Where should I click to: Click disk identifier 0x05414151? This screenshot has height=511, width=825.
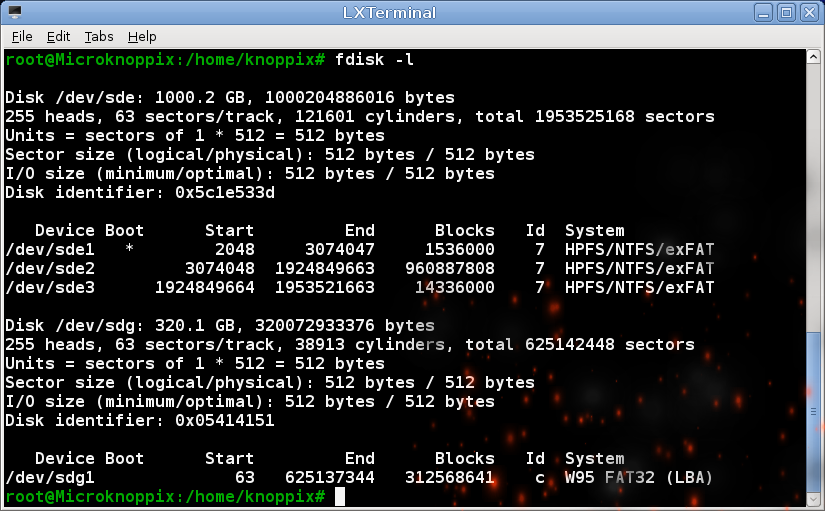225,420
